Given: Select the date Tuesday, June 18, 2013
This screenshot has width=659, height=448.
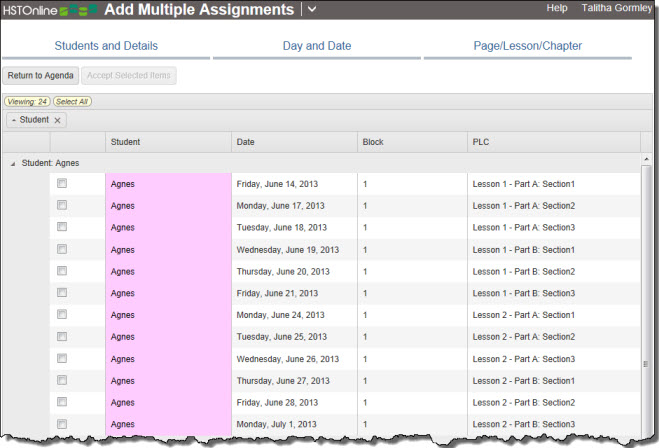Looking at the screenshot, I should point(282,228).
